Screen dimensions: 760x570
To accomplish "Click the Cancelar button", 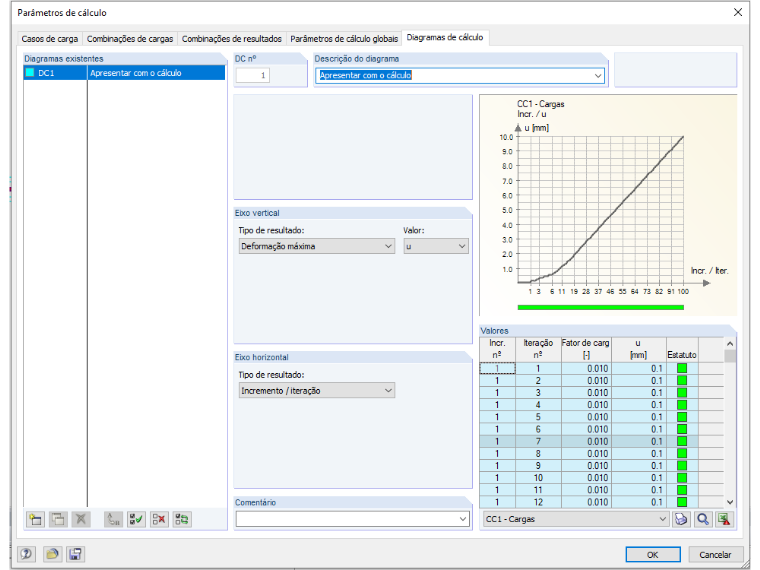I will pos(715,554).
